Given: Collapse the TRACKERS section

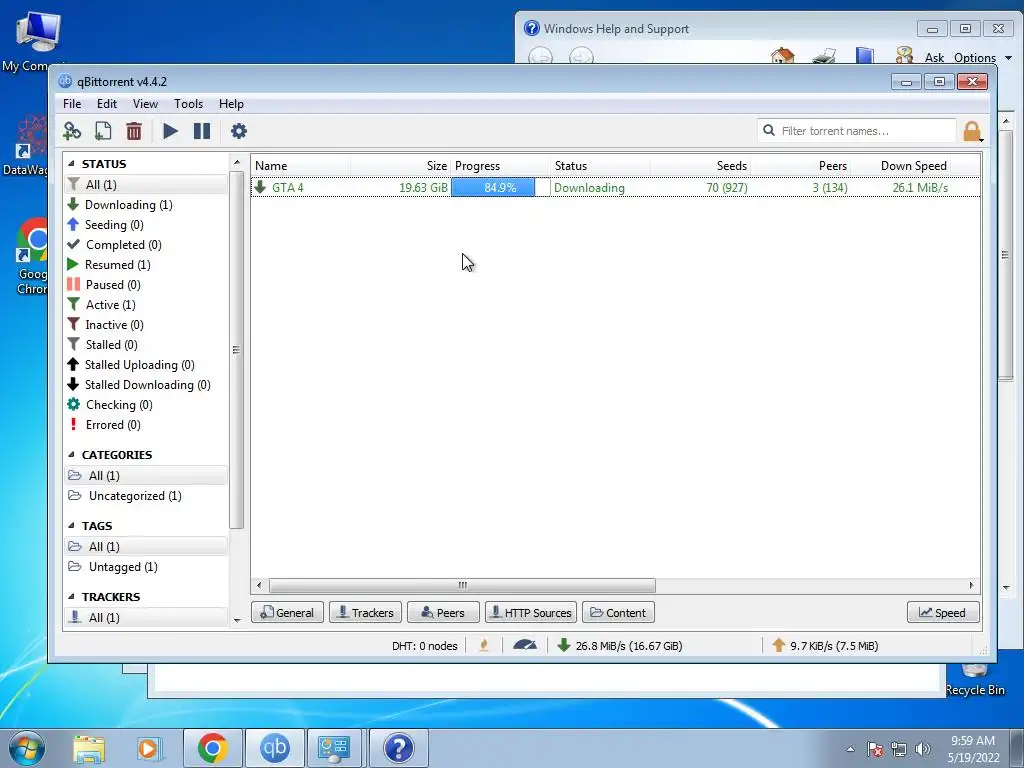Looking at the screenshot, I should coord(71,597).
